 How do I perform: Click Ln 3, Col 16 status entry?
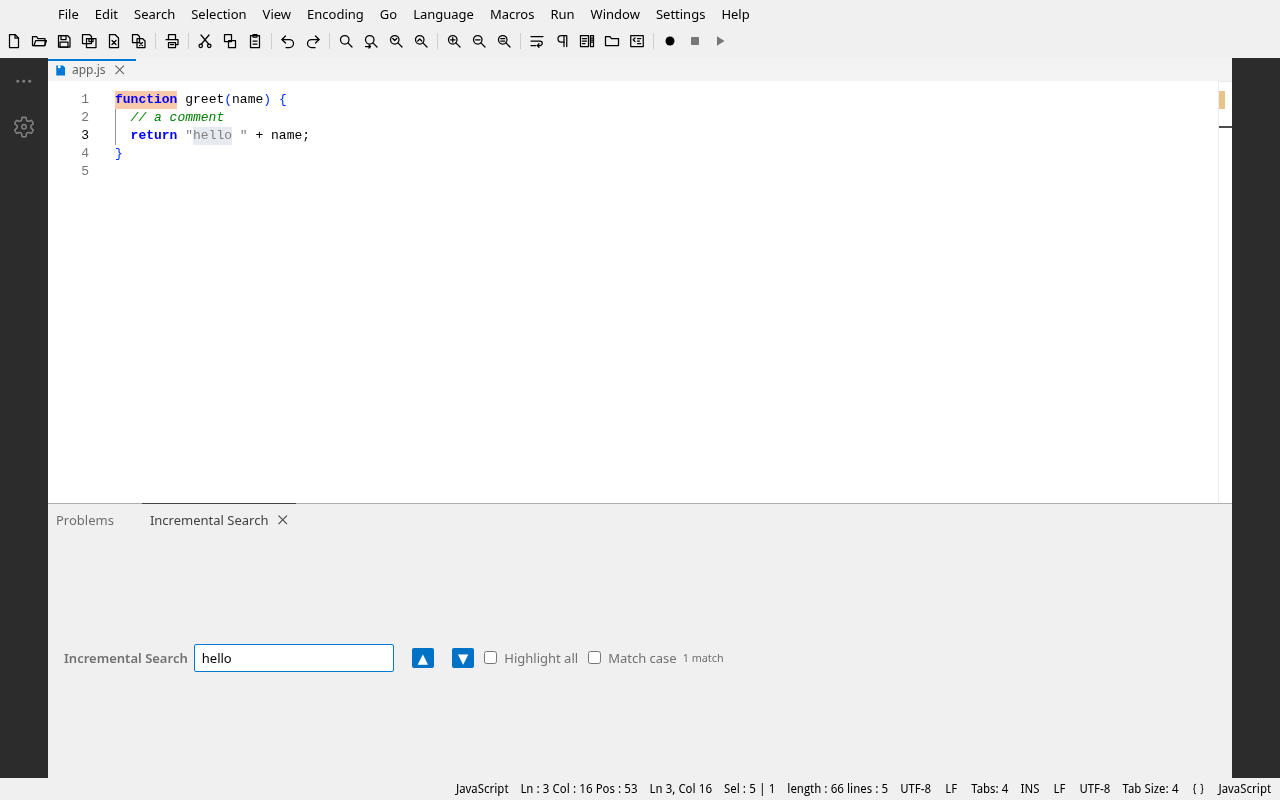[x=681, y=788]
